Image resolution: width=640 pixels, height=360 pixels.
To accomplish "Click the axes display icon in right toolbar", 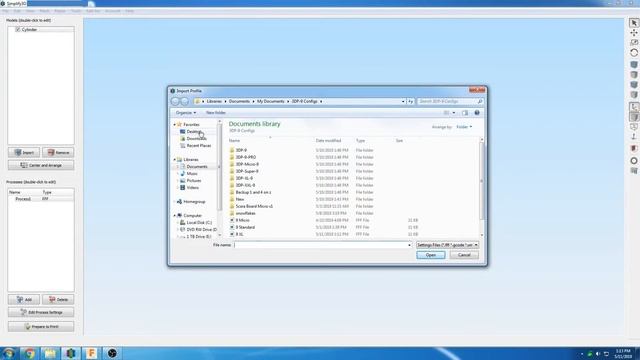I will coord(634,107).
